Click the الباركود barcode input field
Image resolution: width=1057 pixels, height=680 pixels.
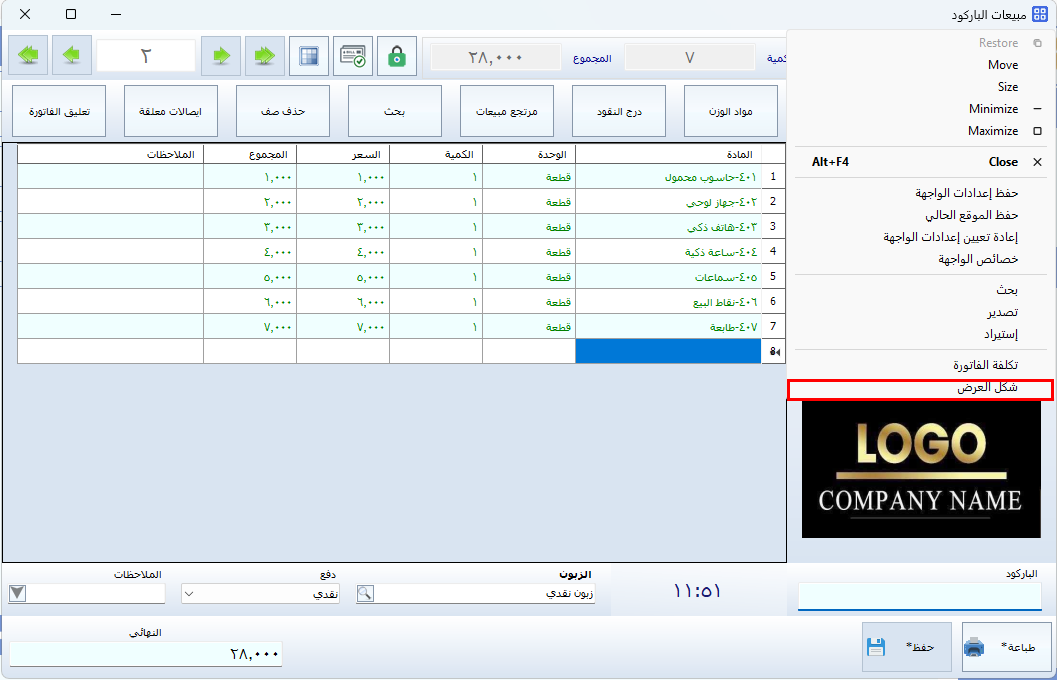pos(920,596)
